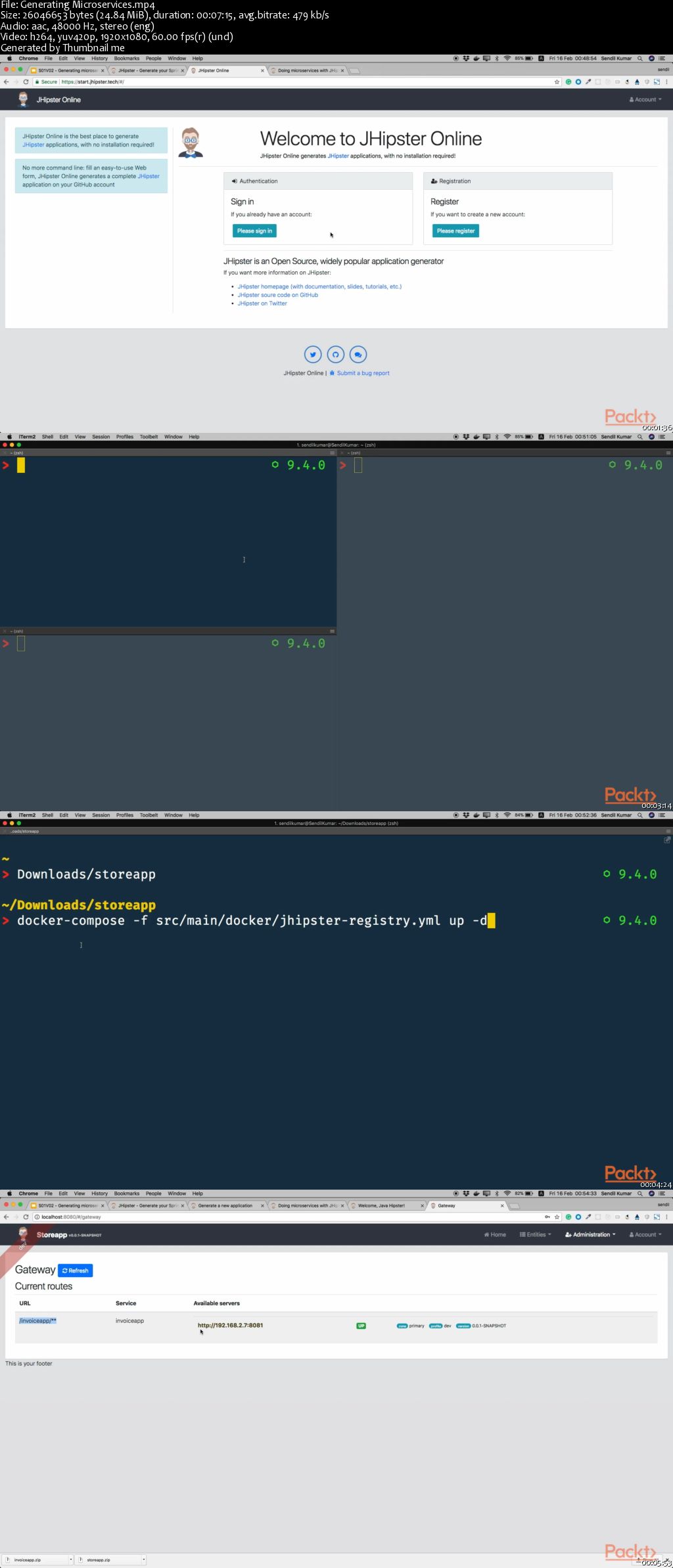Close the Gateway browser tab
The width and height of the screenshot is (673, 1568).
coord(502,1205)
